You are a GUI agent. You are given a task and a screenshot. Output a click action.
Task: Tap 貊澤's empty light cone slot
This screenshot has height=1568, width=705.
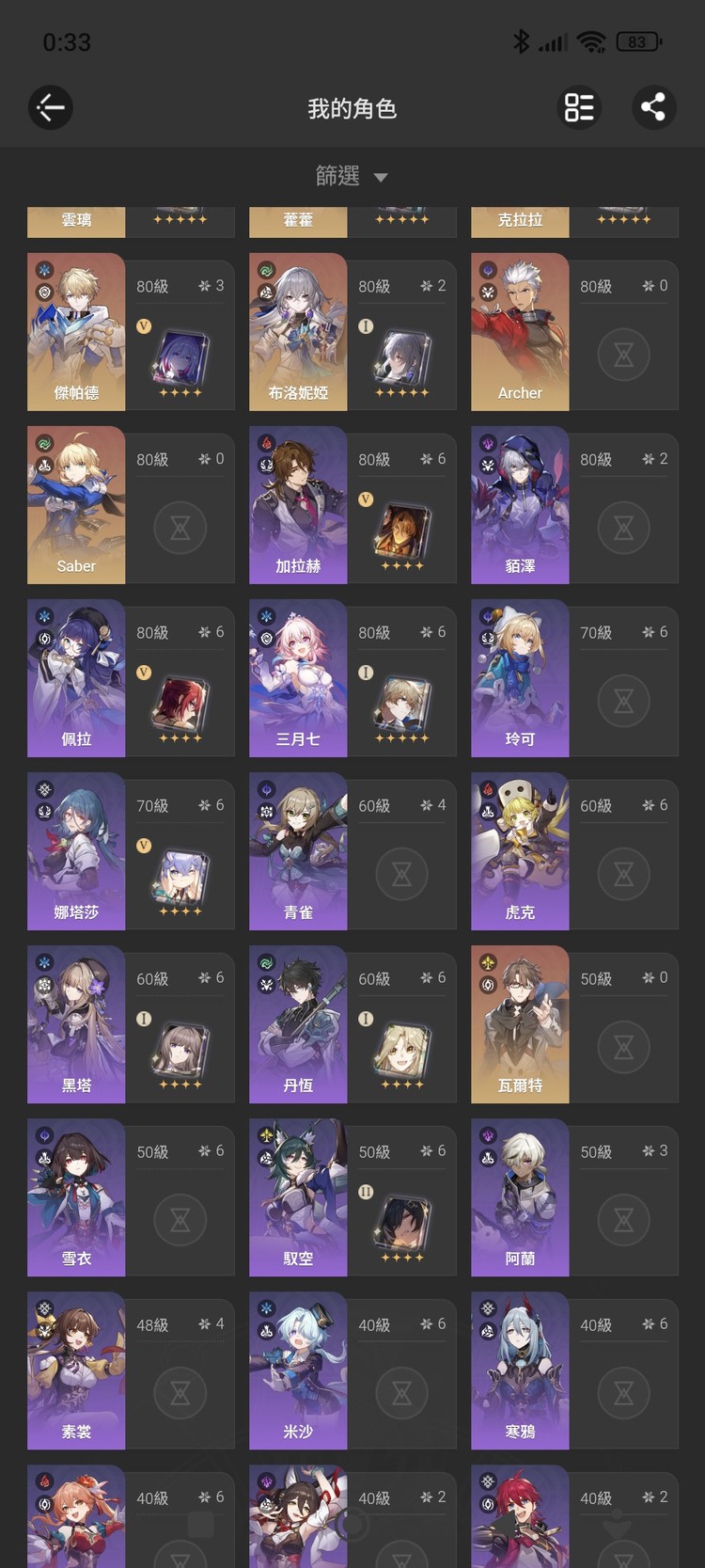(623, 528)
